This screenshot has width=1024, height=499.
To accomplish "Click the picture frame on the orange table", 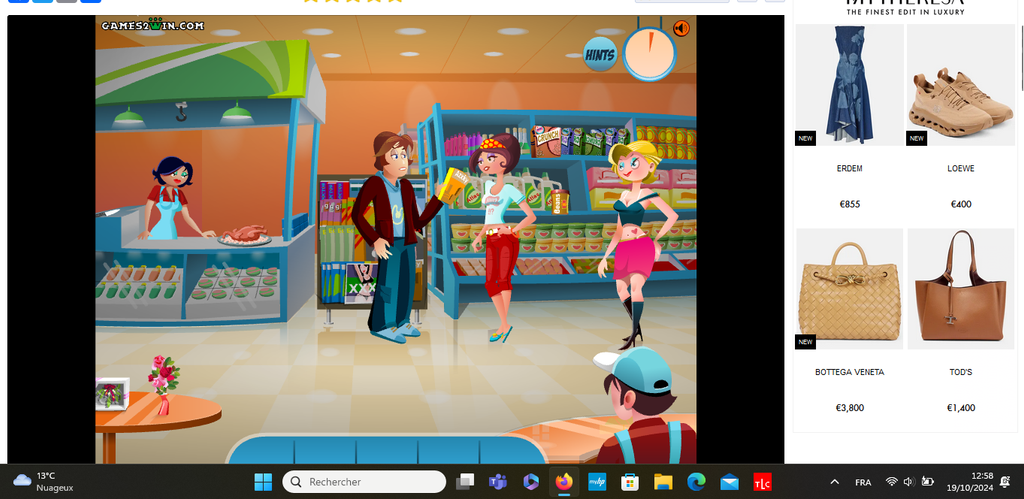I will tap(112, 394).
